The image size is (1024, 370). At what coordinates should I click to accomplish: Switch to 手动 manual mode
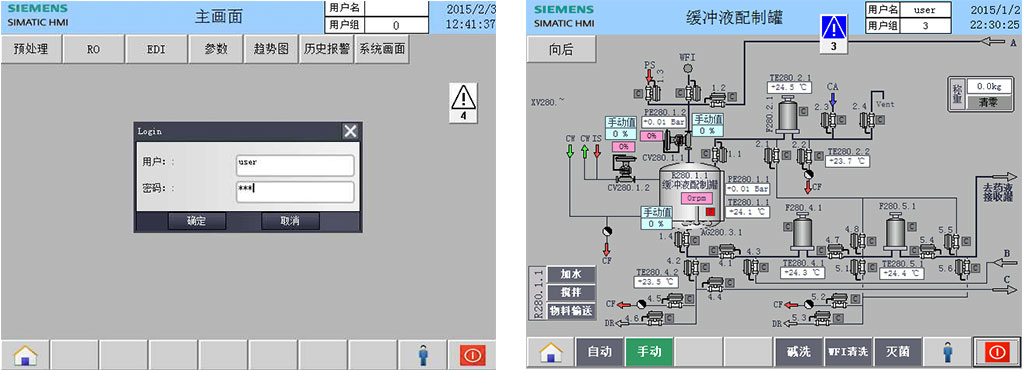[x=648, y=352]
